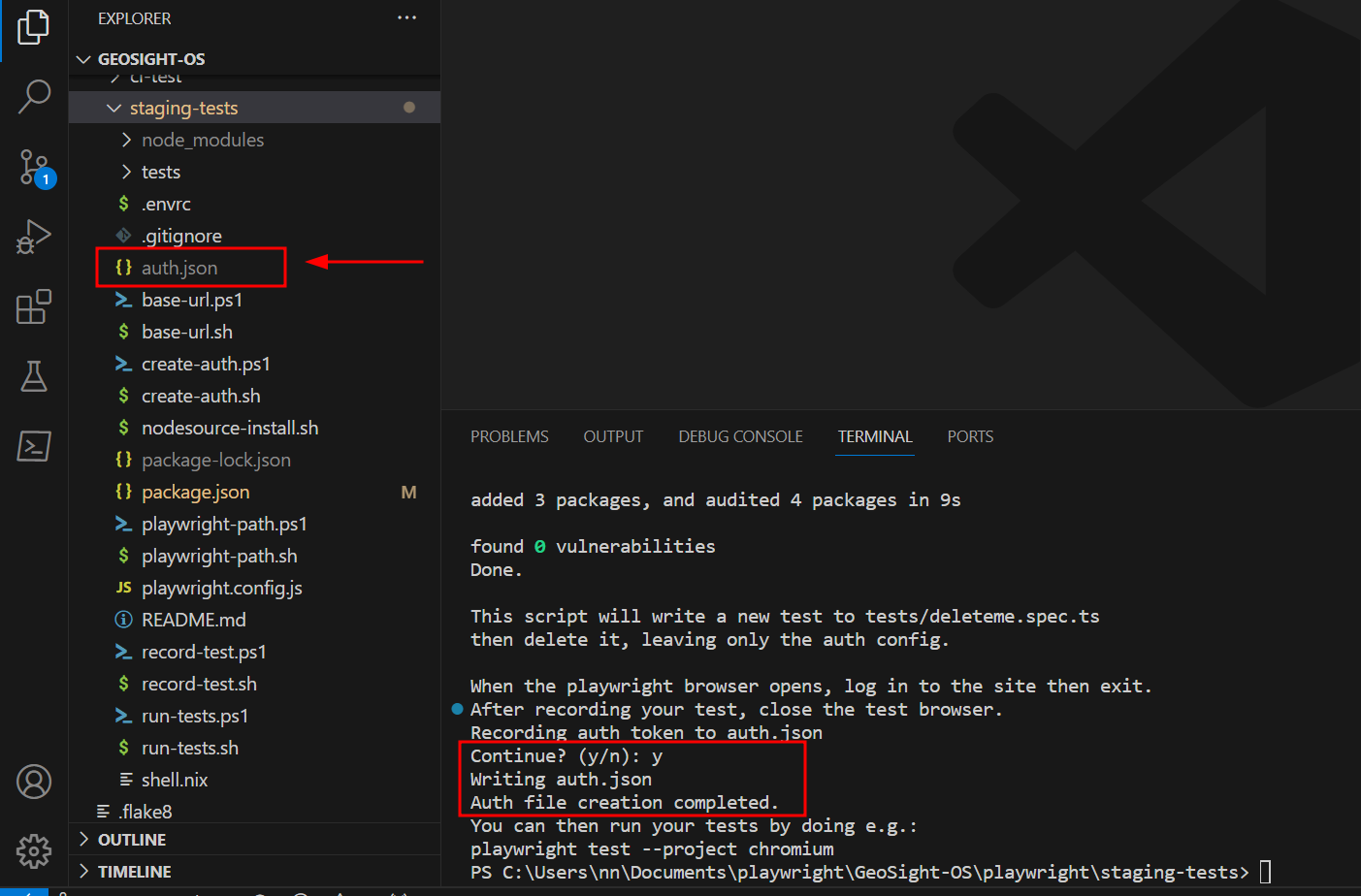
Task: Click the PowerShell icon beside record-test.ps1
Action: pos(123,652)
